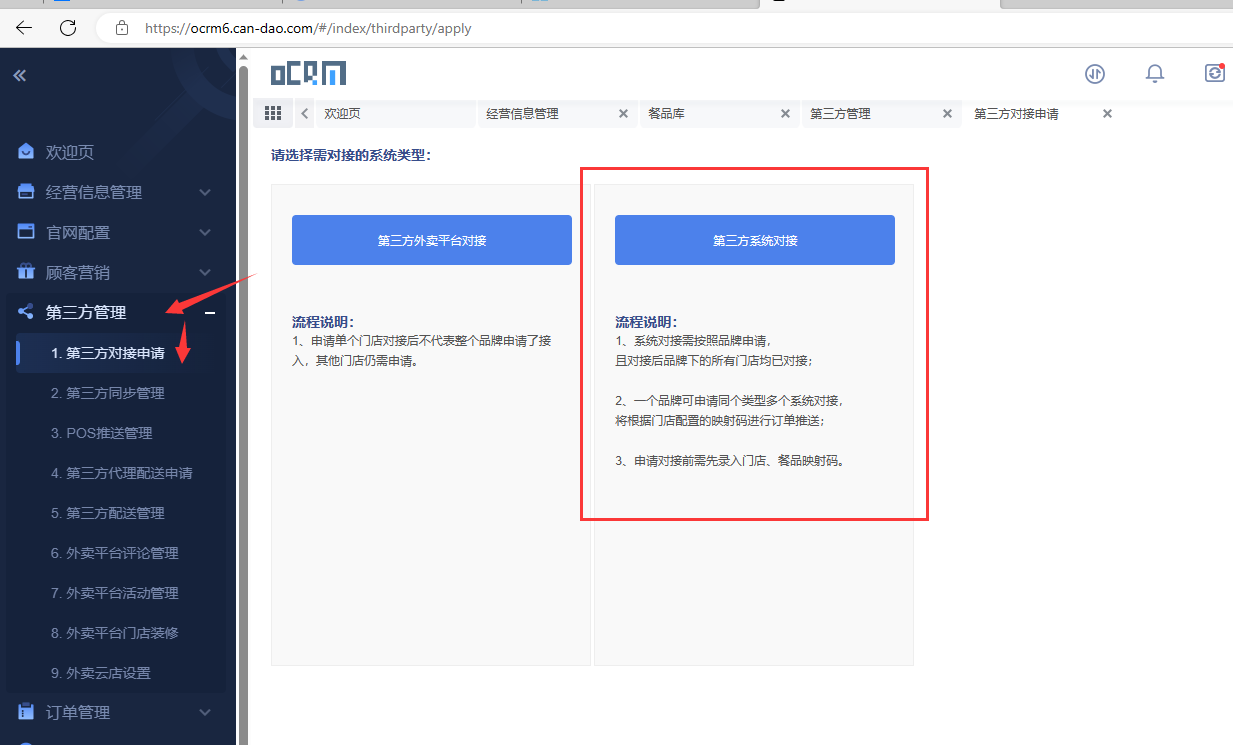Open 欢迎页 in sidebar
Screen dimensions: 1233x745
point(70,152)
